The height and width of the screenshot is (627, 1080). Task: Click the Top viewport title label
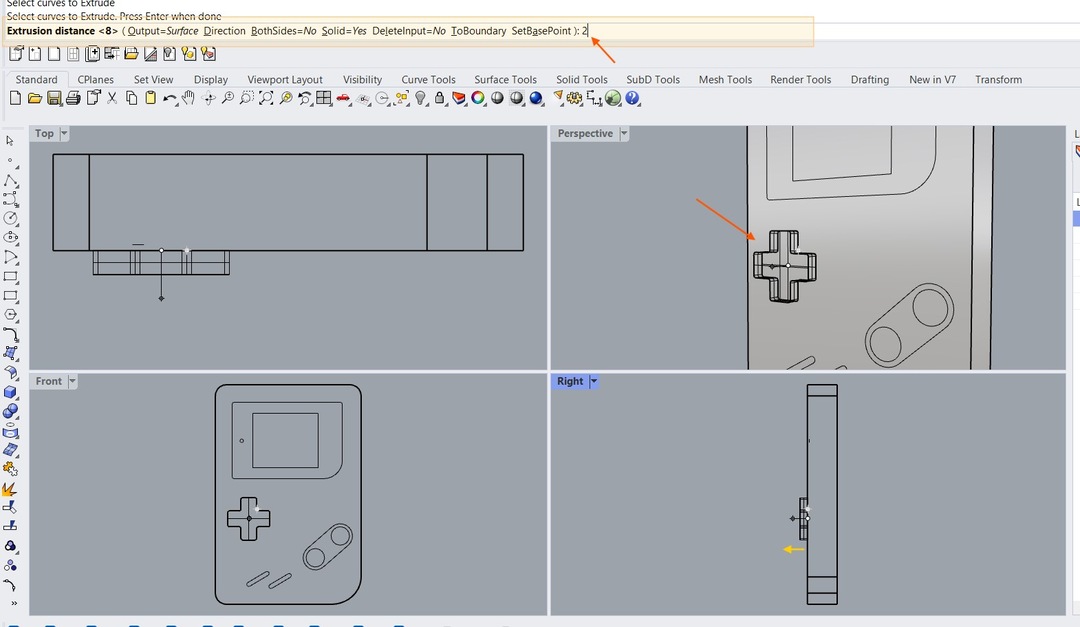[44, 134]
